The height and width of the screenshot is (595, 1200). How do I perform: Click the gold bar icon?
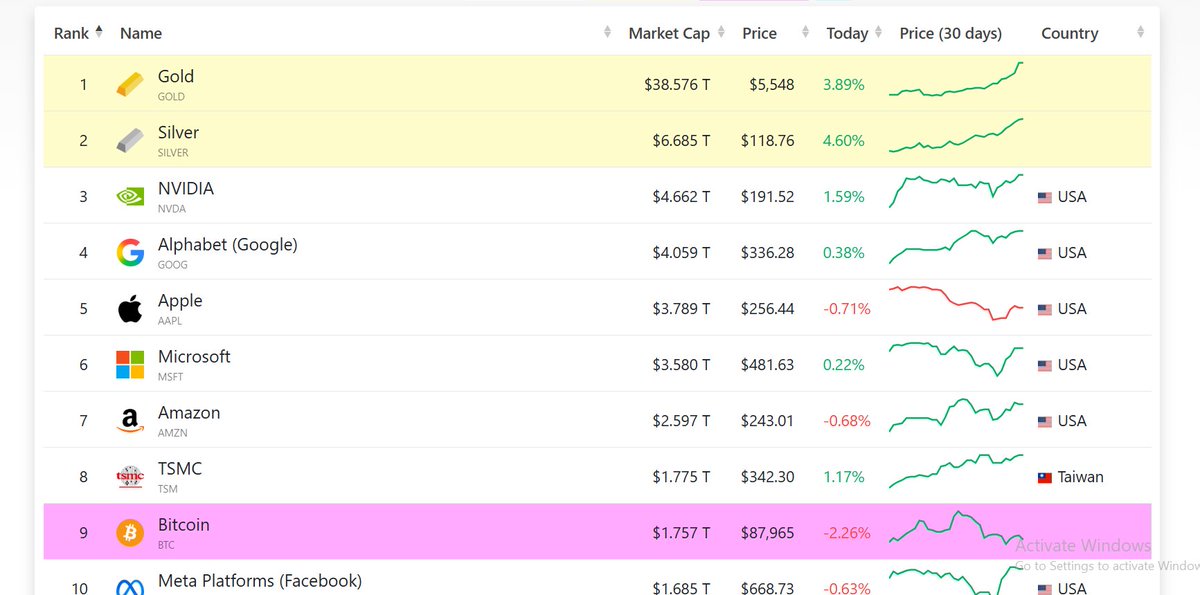128,84
